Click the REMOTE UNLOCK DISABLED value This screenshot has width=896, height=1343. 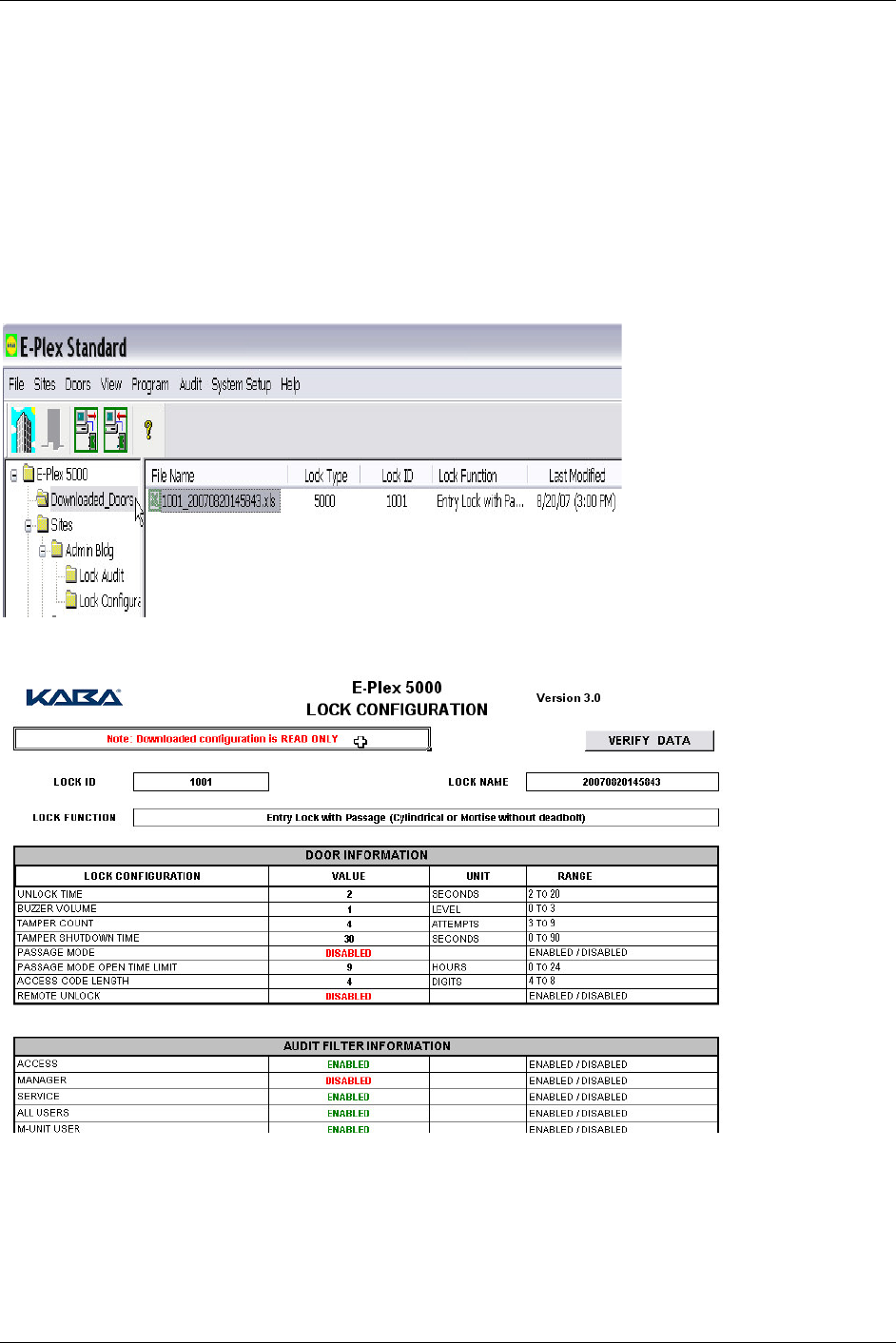click(x=349, y=997)
